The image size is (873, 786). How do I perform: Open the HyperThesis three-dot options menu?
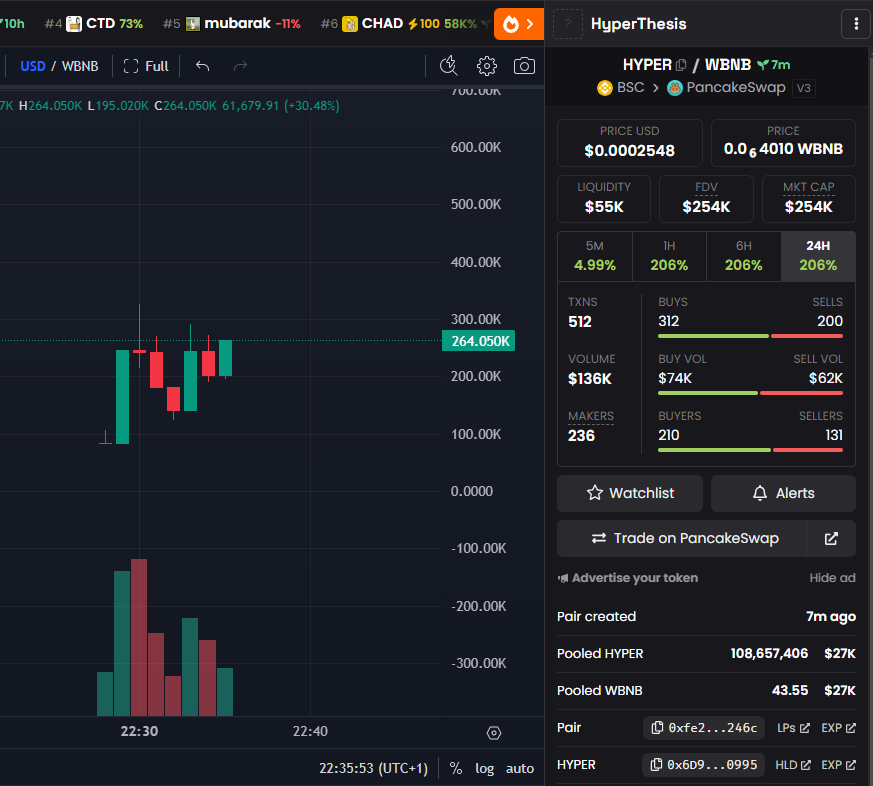point(856,24)
